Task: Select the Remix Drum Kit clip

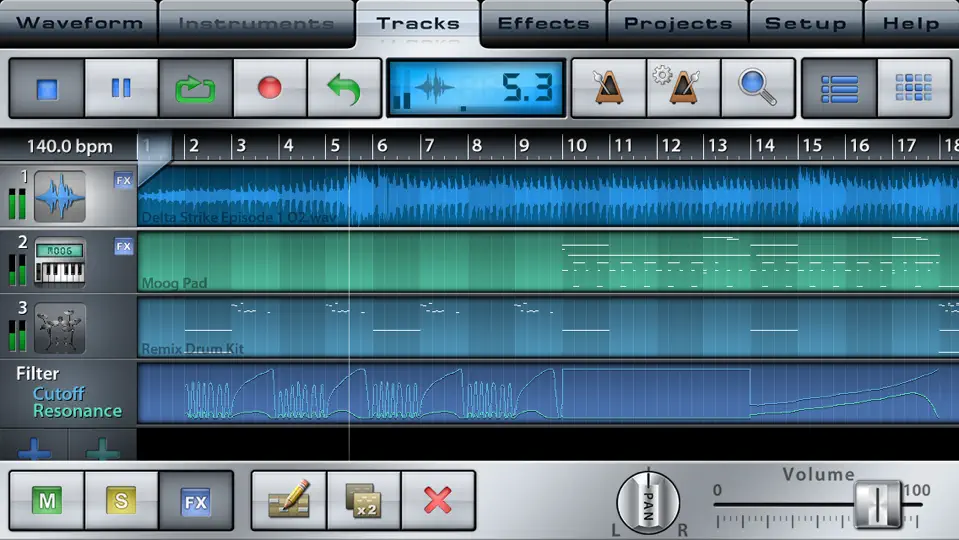Action: click(548, 327)
